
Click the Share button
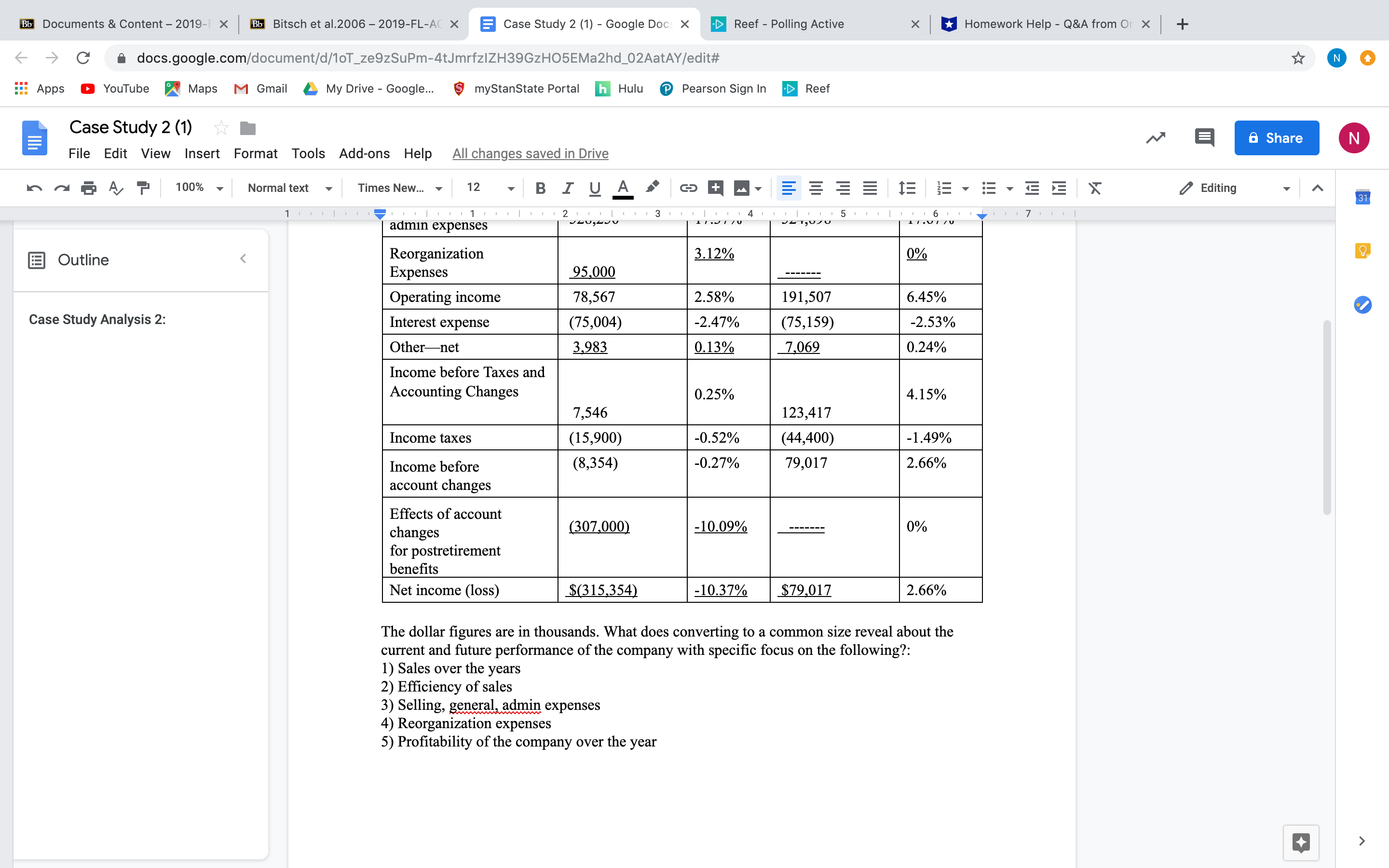(x=1277, y=138)
